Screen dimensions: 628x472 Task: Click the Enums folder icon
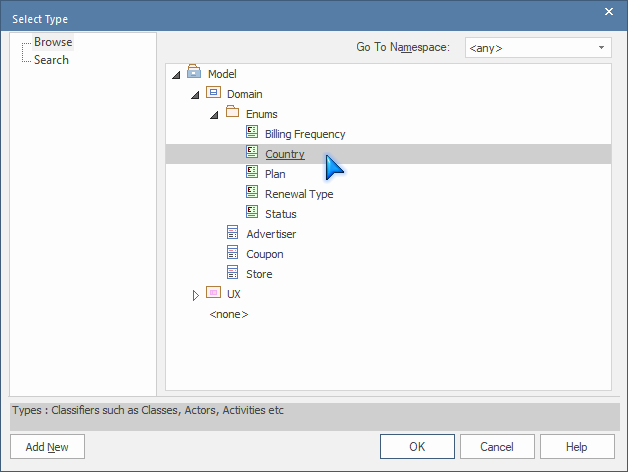(x=232, y=111)
